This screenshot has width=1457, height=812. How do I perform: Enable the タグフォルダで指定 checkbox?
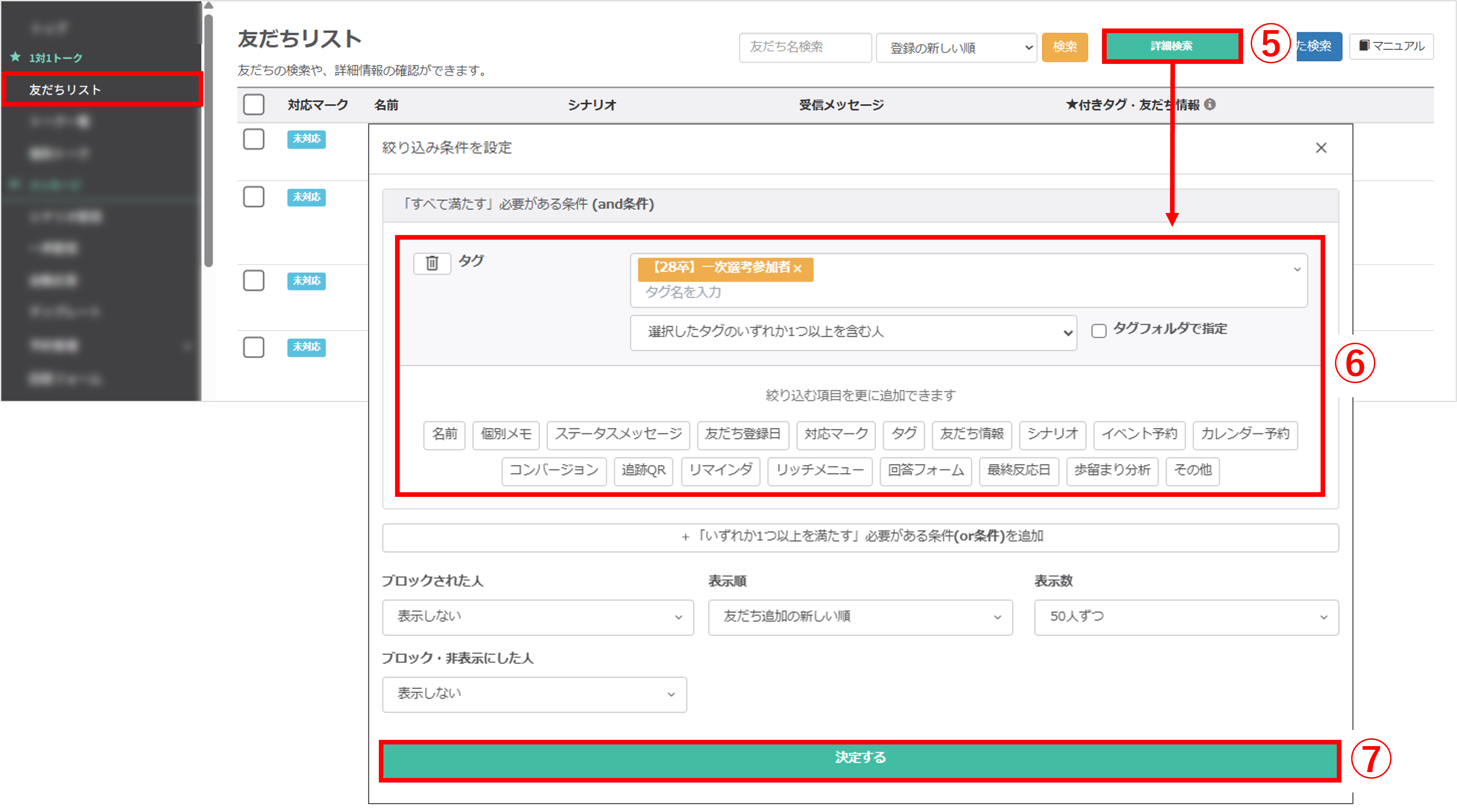[x=1098, y=331]
